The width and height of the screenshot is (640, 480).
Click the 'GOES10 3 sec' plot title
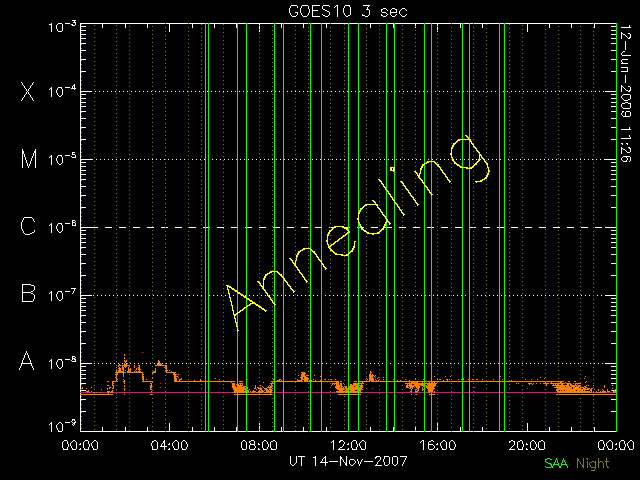[348, 11]
